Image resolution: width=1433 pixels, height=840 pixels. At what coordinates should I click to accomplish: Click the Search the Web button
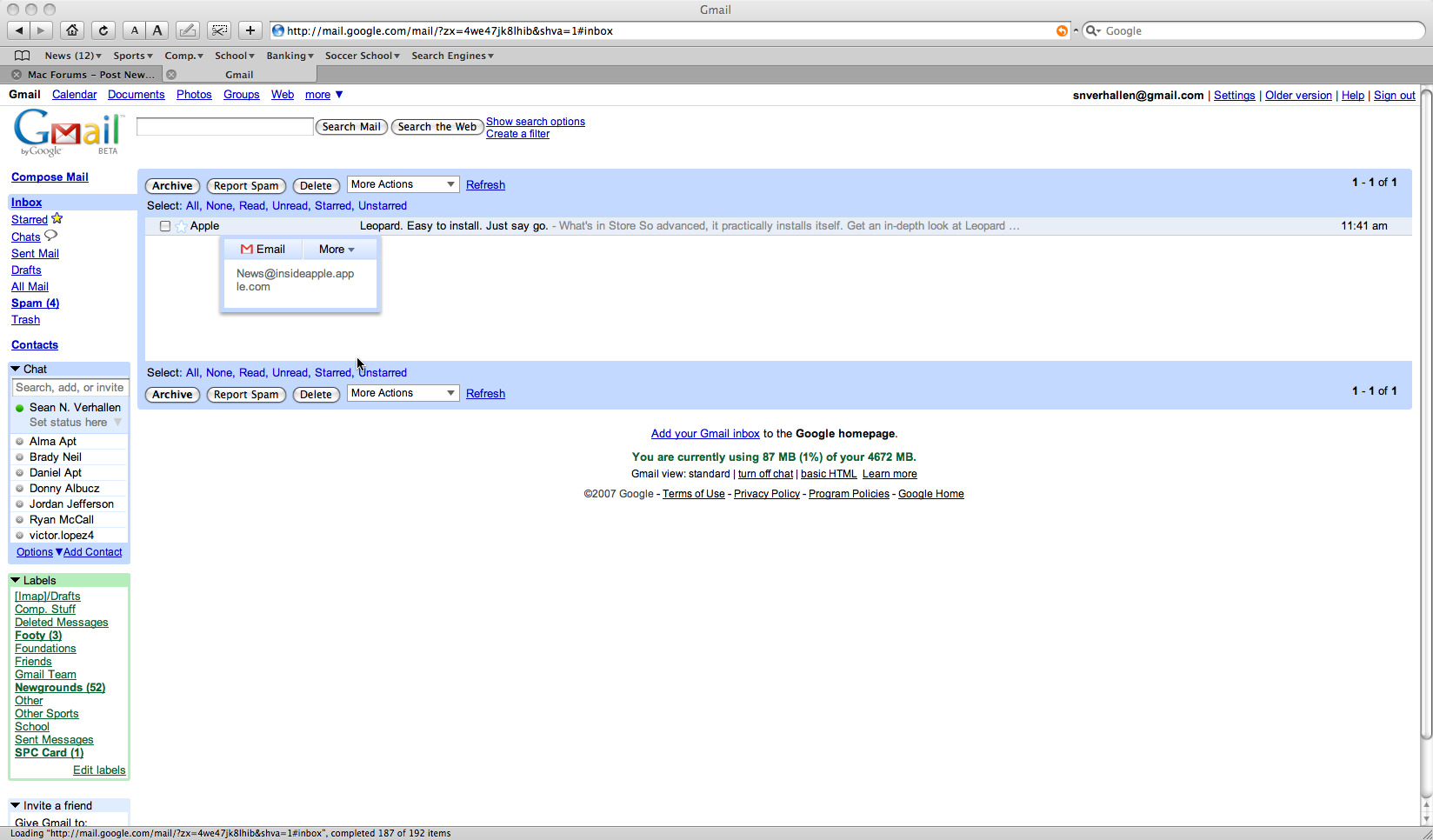pos(437,127)
